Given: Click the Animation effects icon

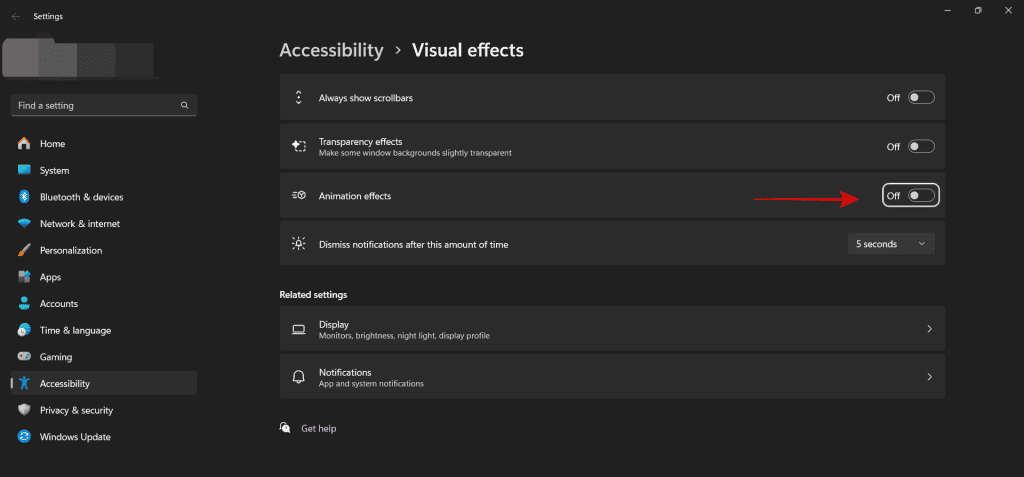Looking at the screenshot, I should pyautogui.click(x=298, y=195).
